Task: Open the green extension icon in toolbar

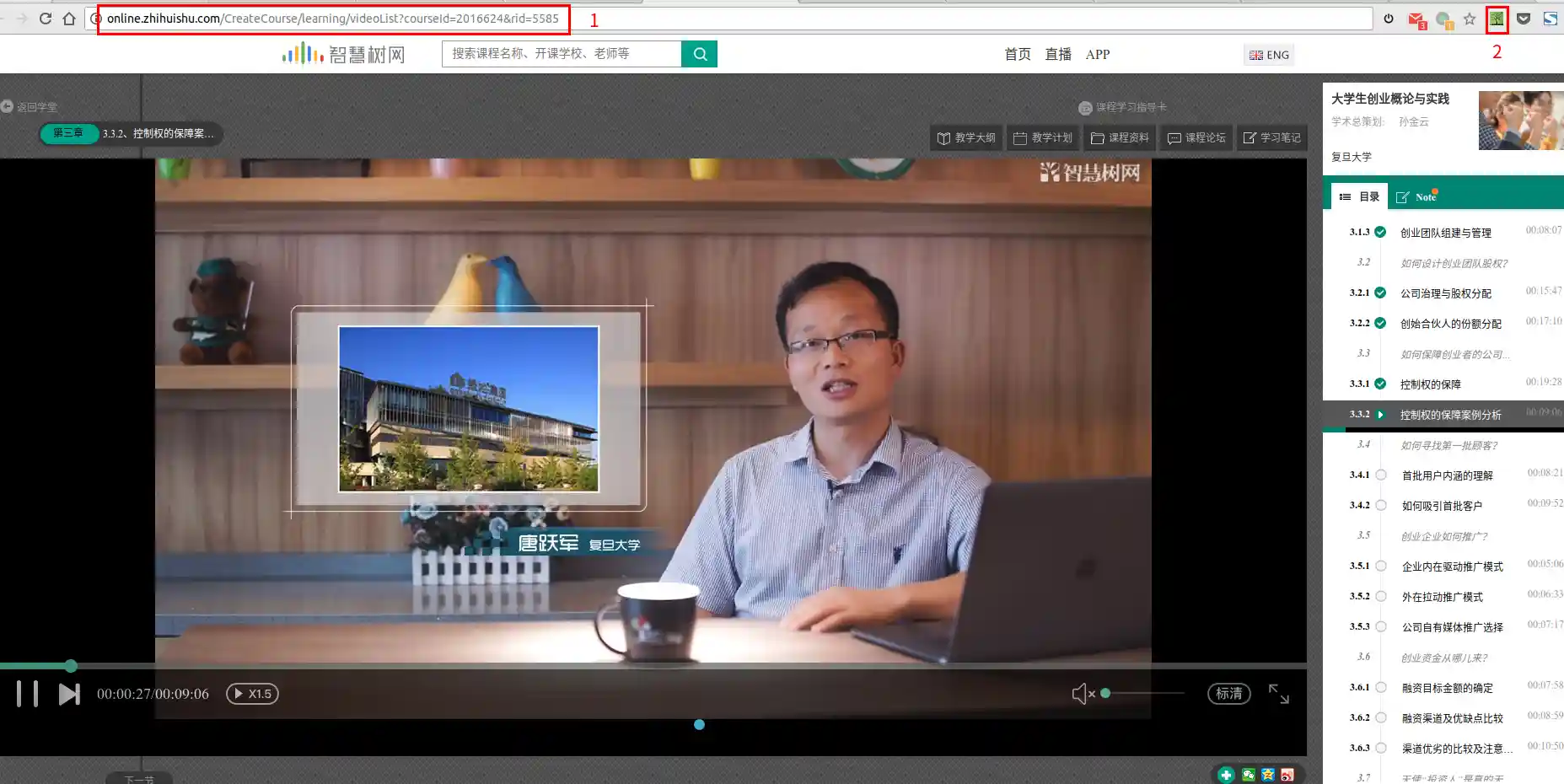Action: [1497, 19]
